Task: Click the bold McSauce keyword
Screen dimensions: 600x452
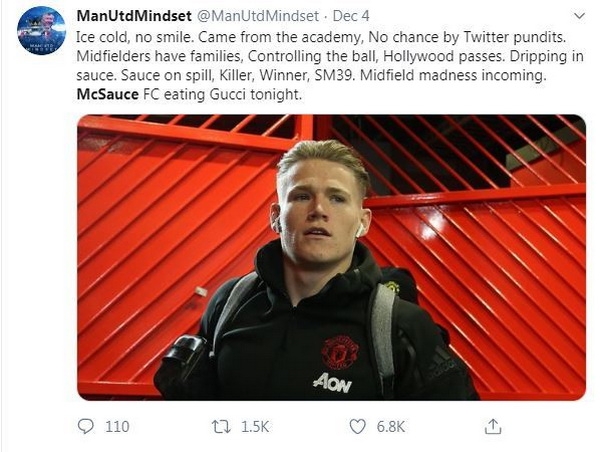Action: pos(109,95)
